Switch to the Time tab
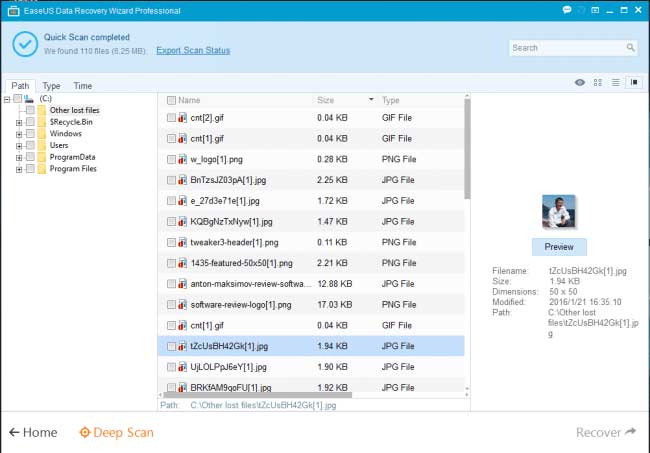This screenshot has width=650, height=453. [x=82, y=86]
